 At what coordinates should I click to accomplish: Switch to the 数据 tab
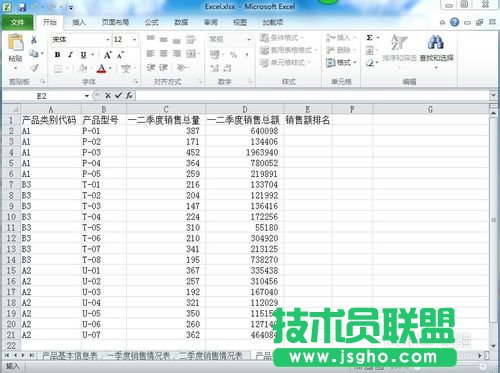click(x=181, y=22)
